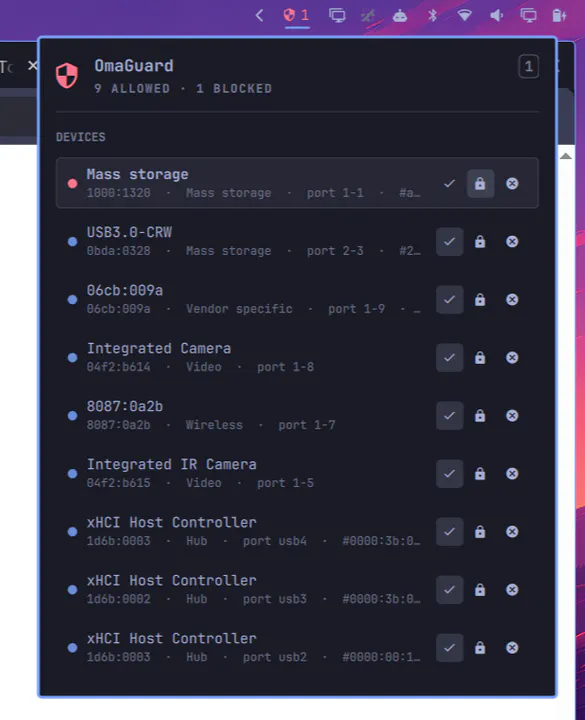Reject the USB3.0-CRW device

coord(512,242)
